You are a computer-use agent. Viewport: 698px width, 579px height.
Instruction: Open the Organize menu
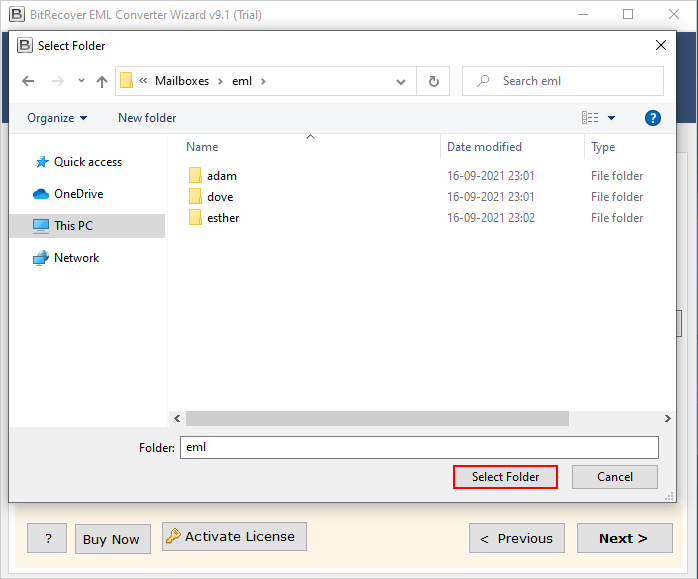pos(57,118)
